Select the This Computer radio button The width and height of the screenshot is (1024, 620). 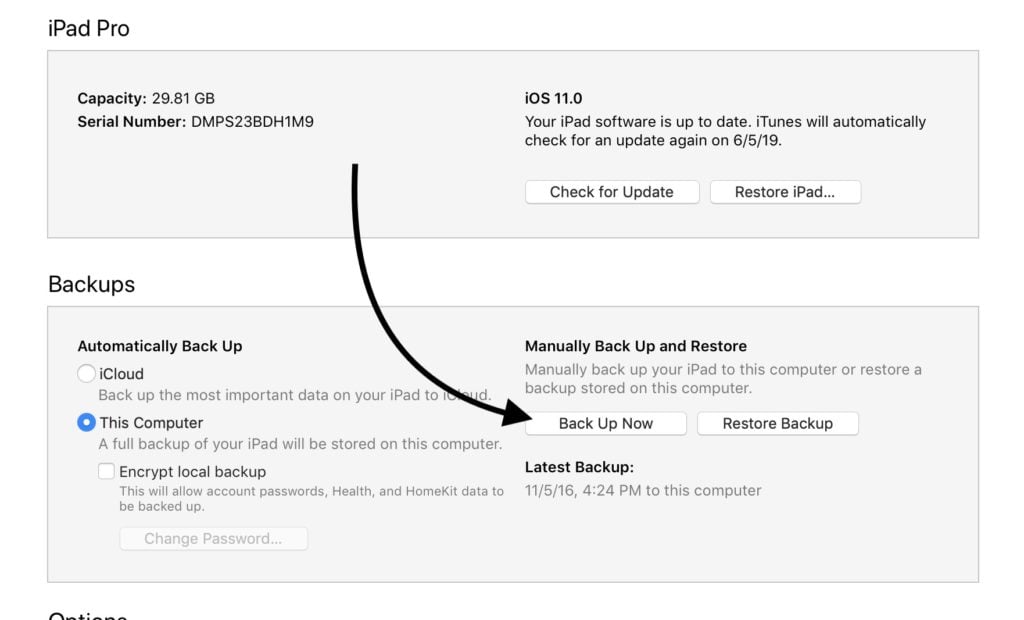coord(86,423)
